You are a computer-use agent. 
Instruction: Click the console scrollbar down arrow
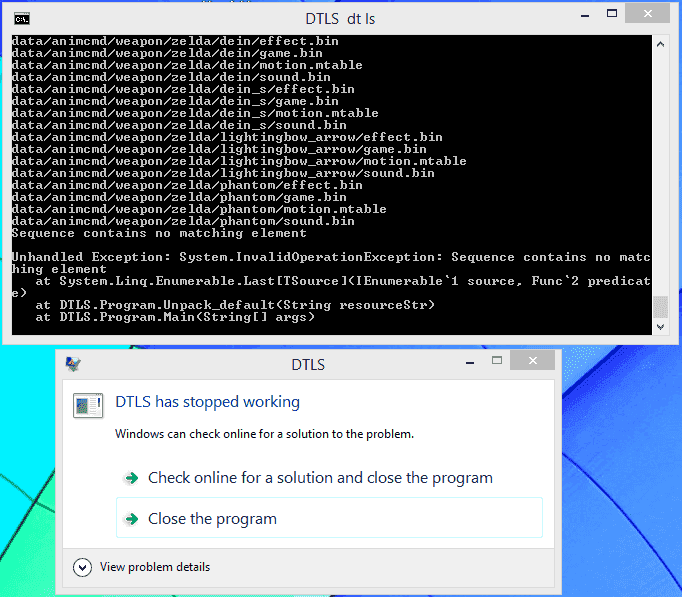pyautogui.click(x=660, y=327)
